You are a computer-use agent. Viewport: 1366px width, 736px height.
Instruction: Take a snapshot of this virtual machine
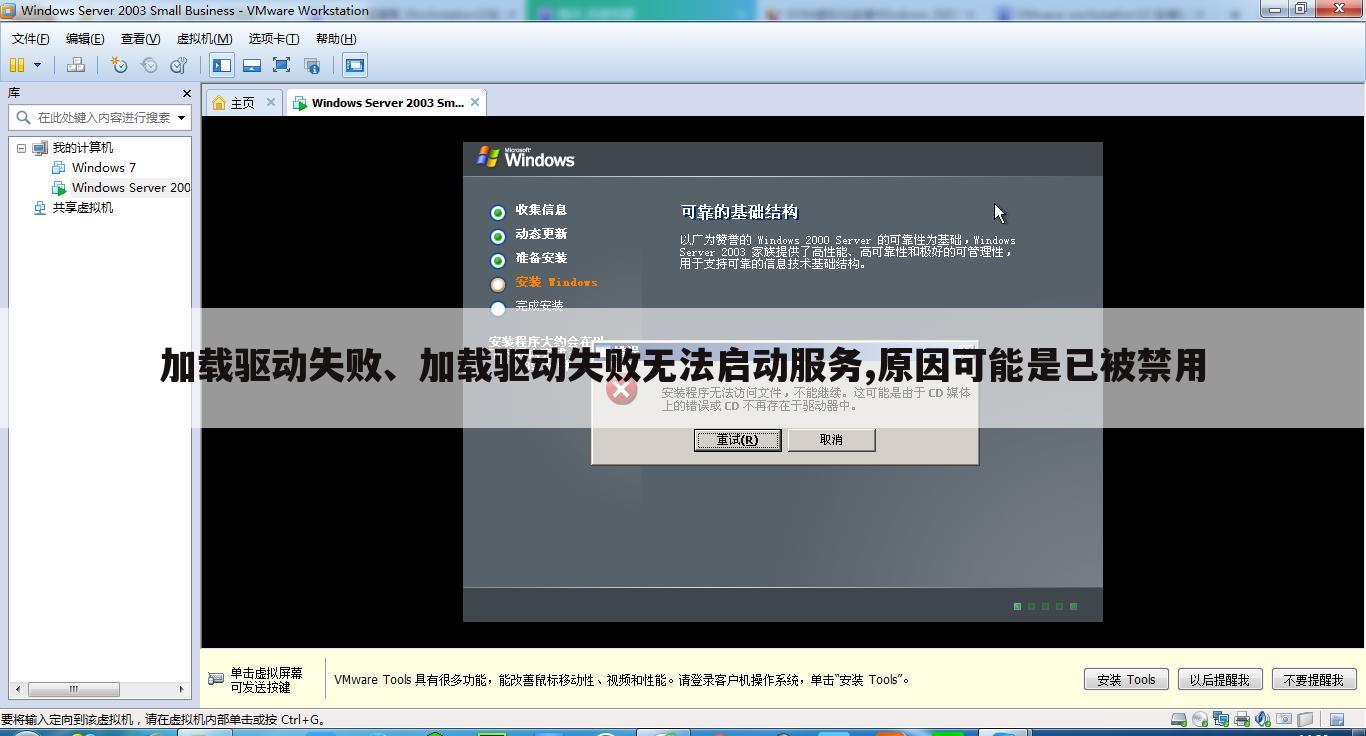tap(119, 65)
